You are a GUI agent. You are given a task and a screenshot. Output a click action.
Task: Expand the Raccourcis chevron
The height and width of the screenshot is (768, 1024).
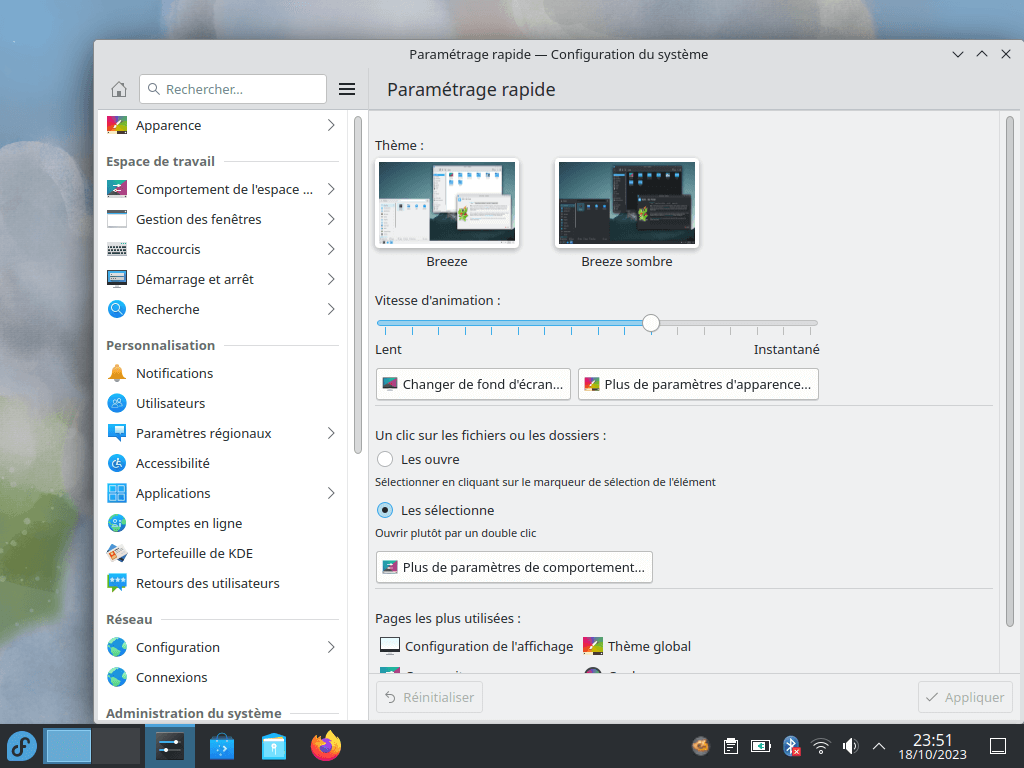tap(331, 249)
